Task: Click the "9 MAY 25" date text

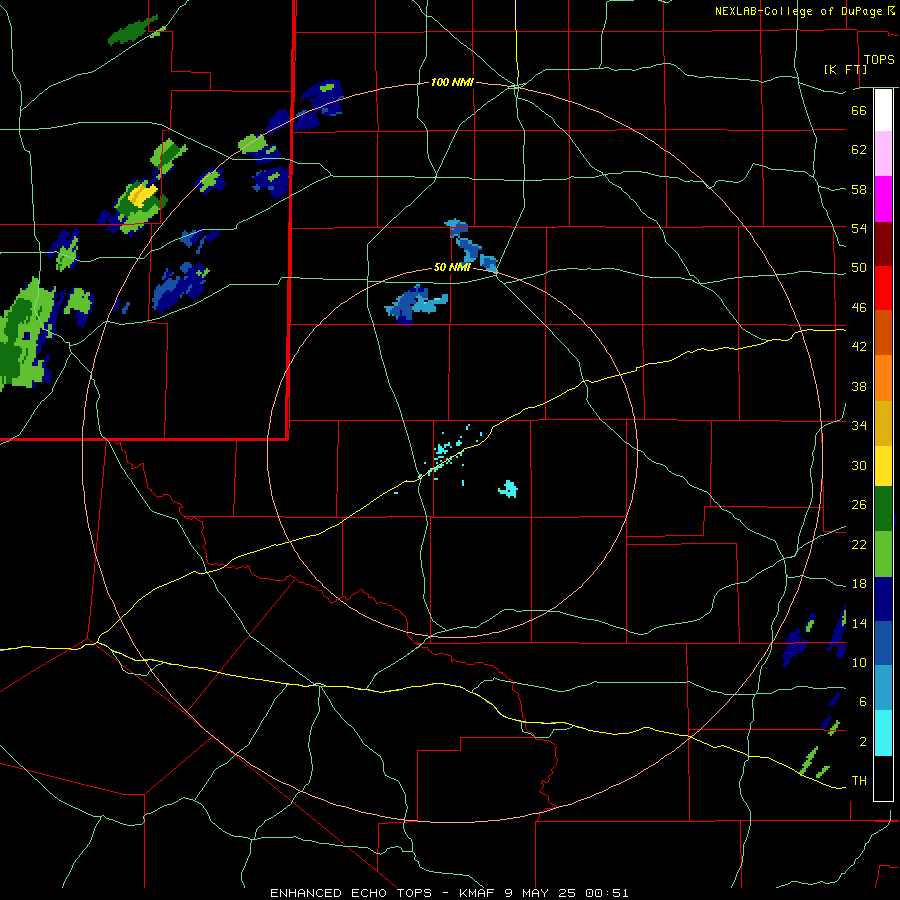Action: point(542,893)
